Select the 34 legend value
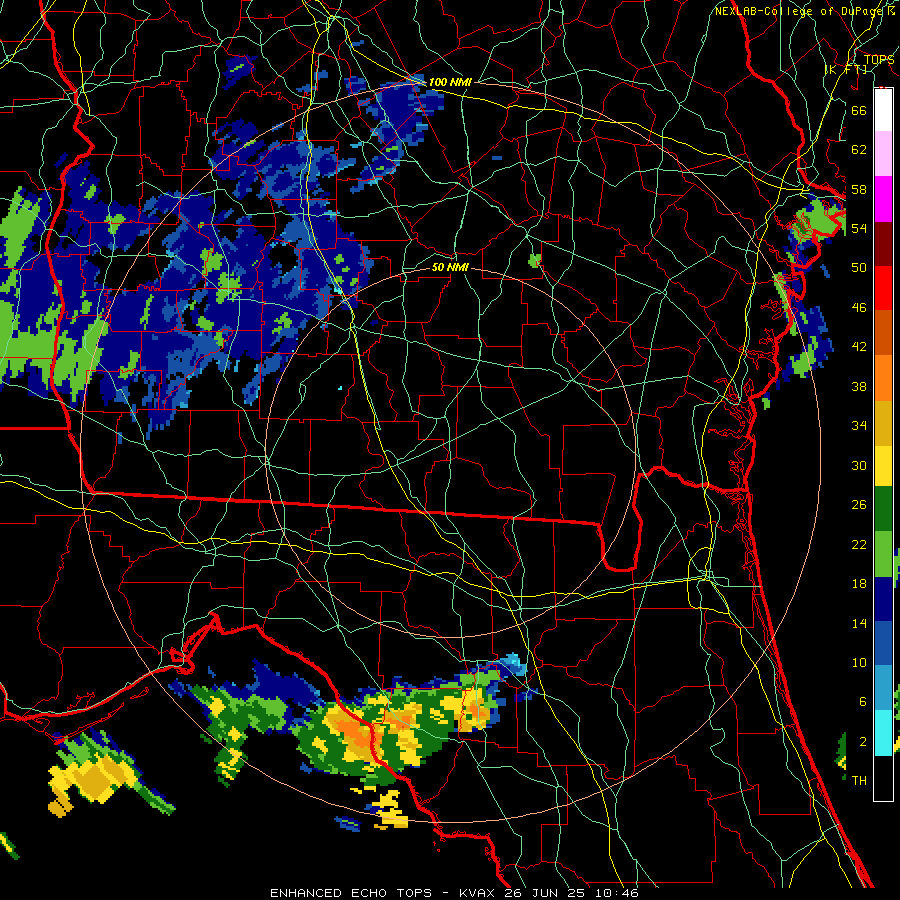This screenshot has height=900, width=900. point(859,426)
